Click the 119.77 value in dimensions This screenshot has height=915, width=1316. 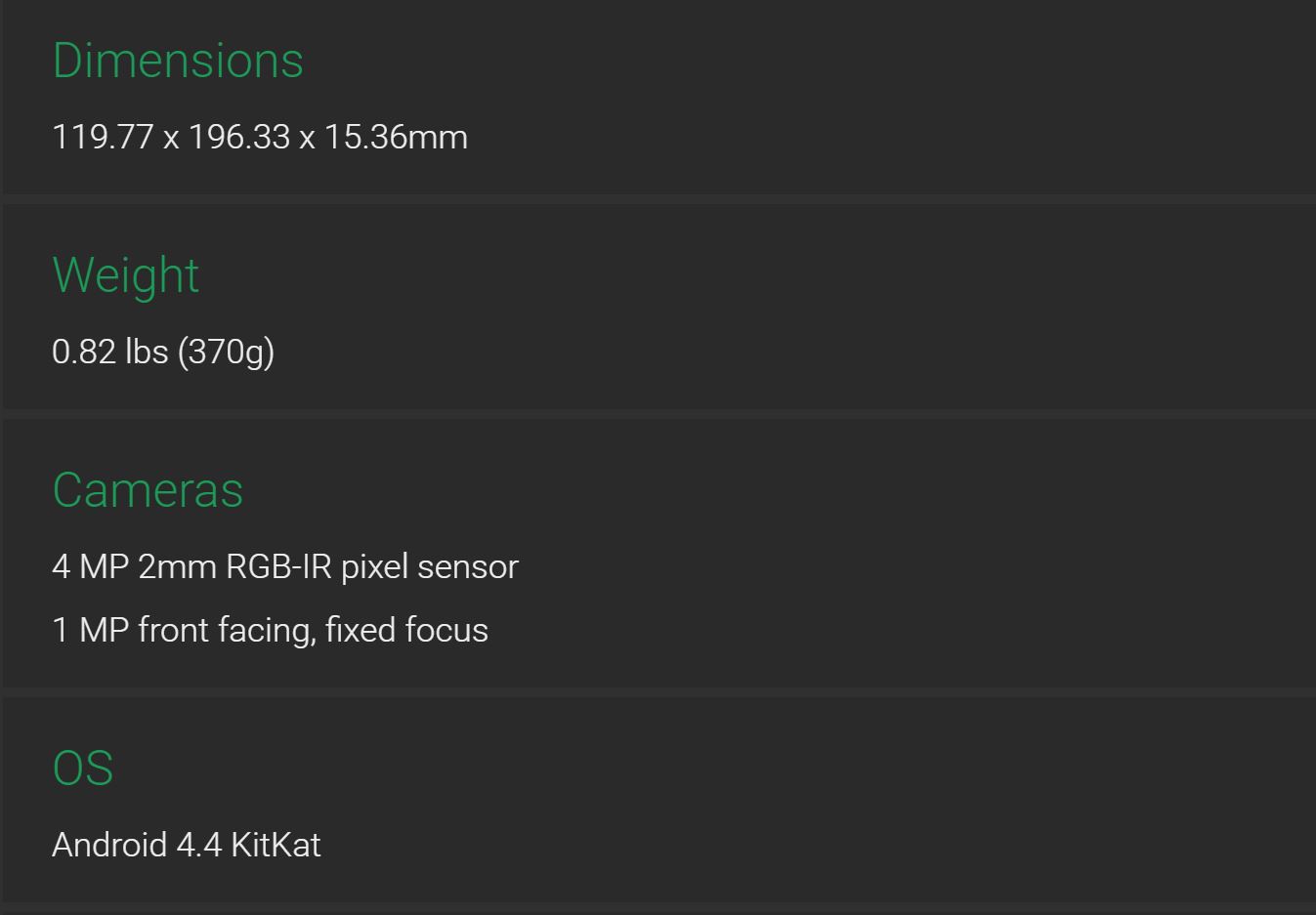coord(104,137)
